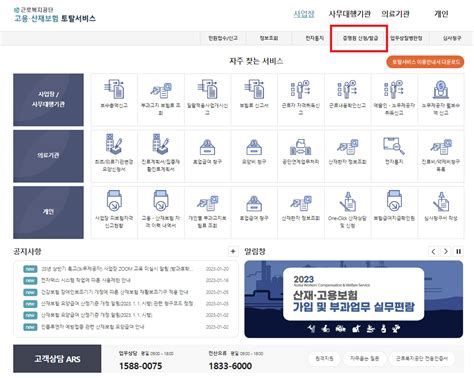
Task: Open the 정보조회 submenu
Action: [269, 38]
